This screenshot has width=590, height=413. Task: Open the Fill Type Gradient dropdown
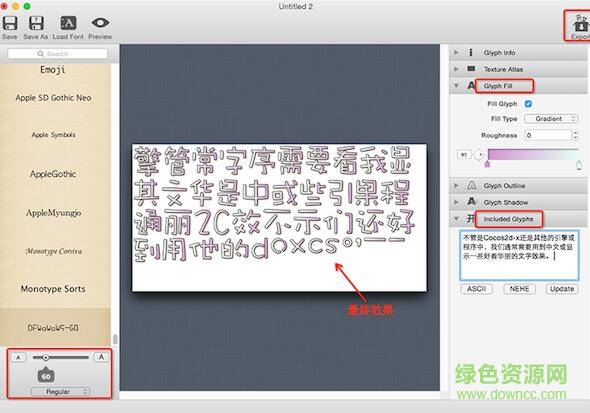pos(551,119)
